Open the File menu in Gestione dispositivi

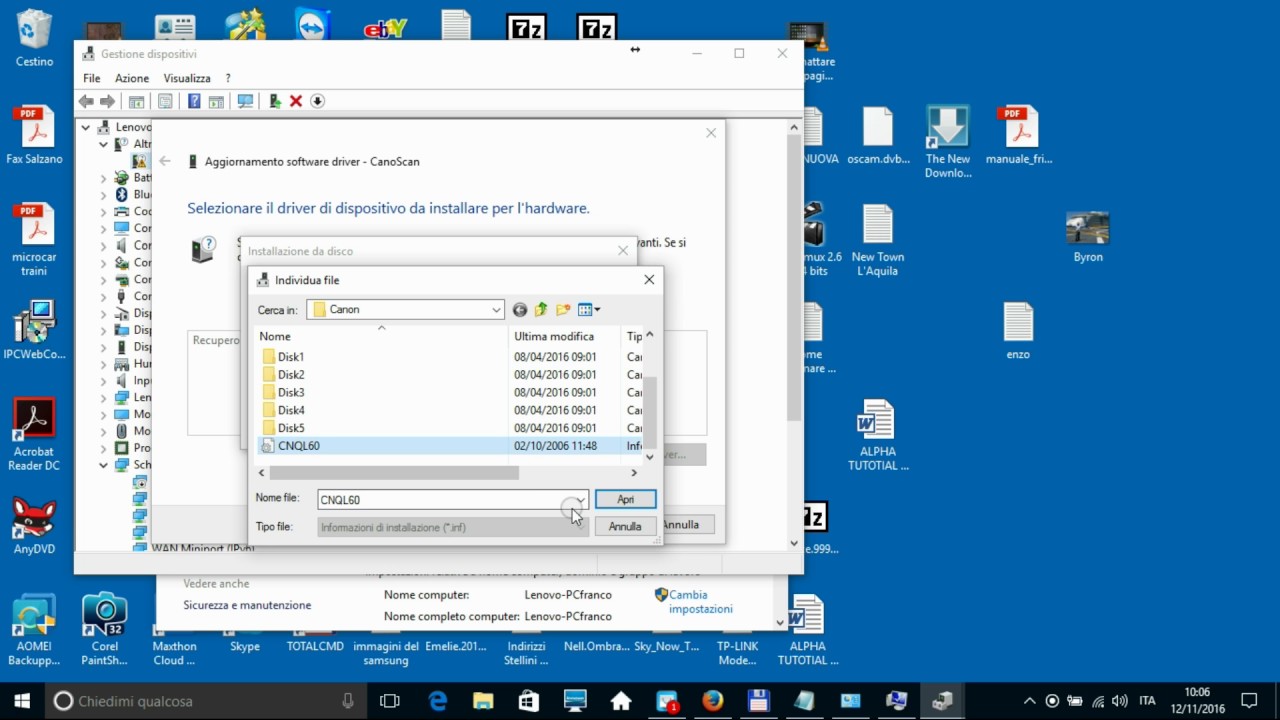pyautogui.click(x=92, y=78)
